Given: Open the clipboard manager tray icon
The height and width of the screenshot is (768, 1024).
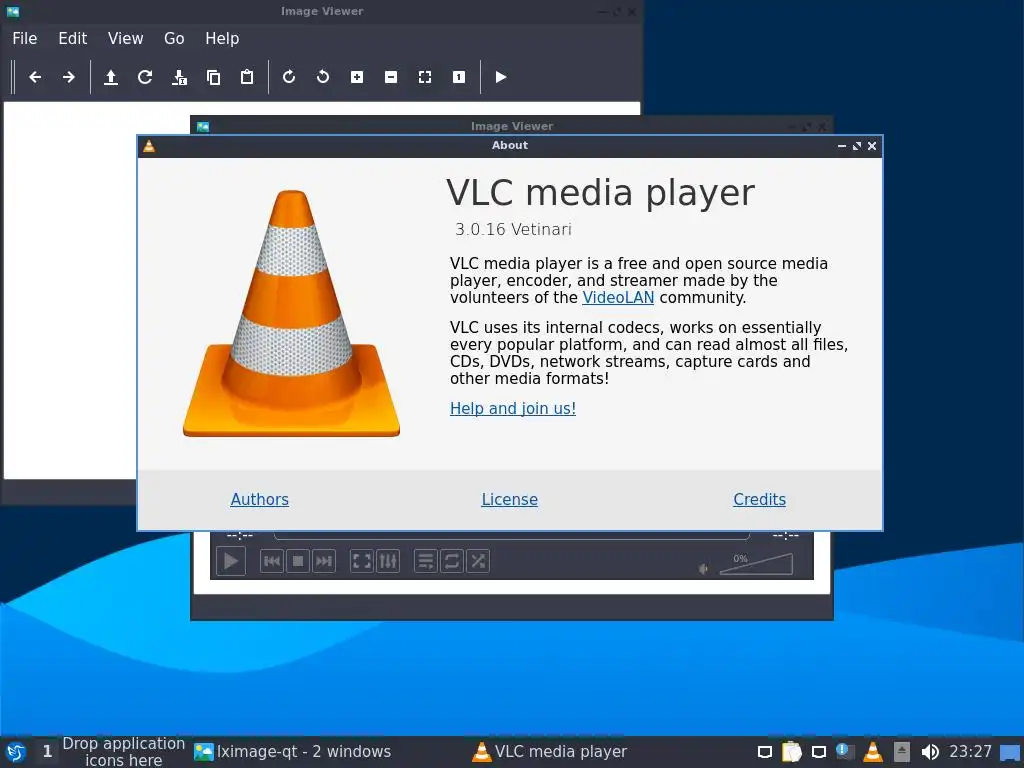Looking at the screenshot, I should [x=792, y=752].
